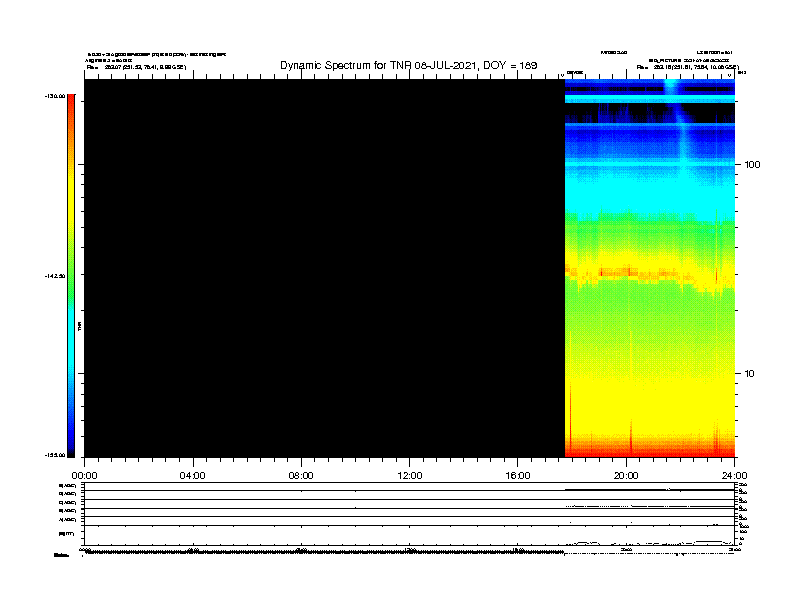The image size is (792, 612).
Task: Click the black no-data region of the spectrum
Action: pyautogui.click(x=324, y=268)
